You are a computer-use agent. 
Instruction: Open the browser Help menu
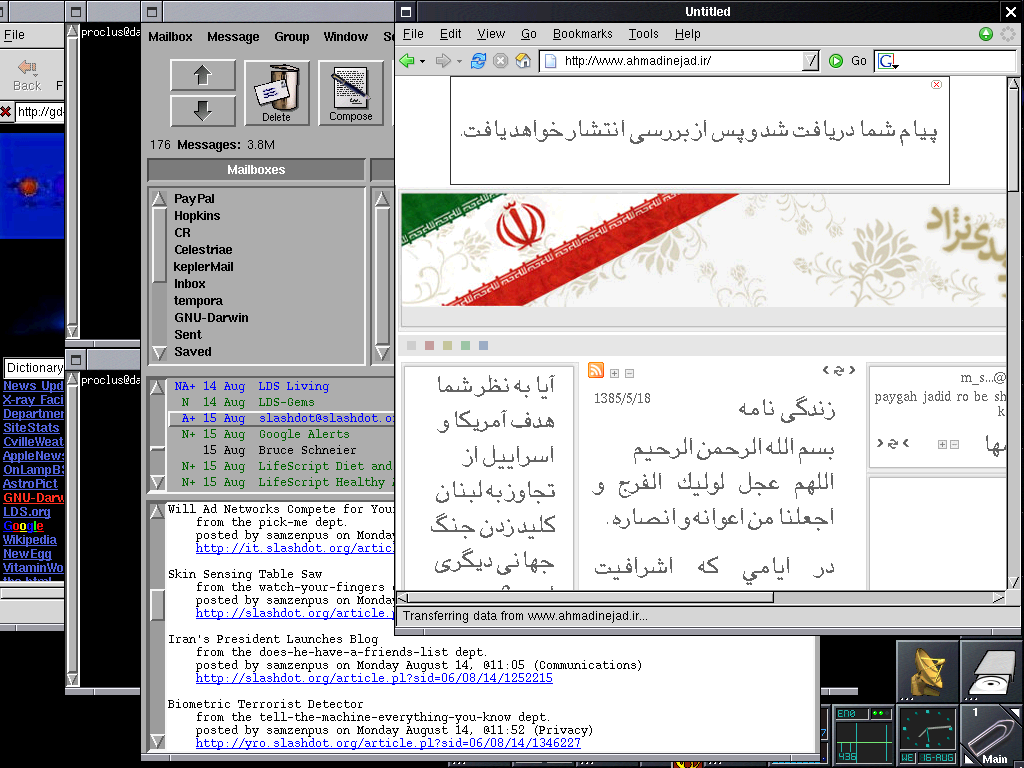(x=687, y=34)
